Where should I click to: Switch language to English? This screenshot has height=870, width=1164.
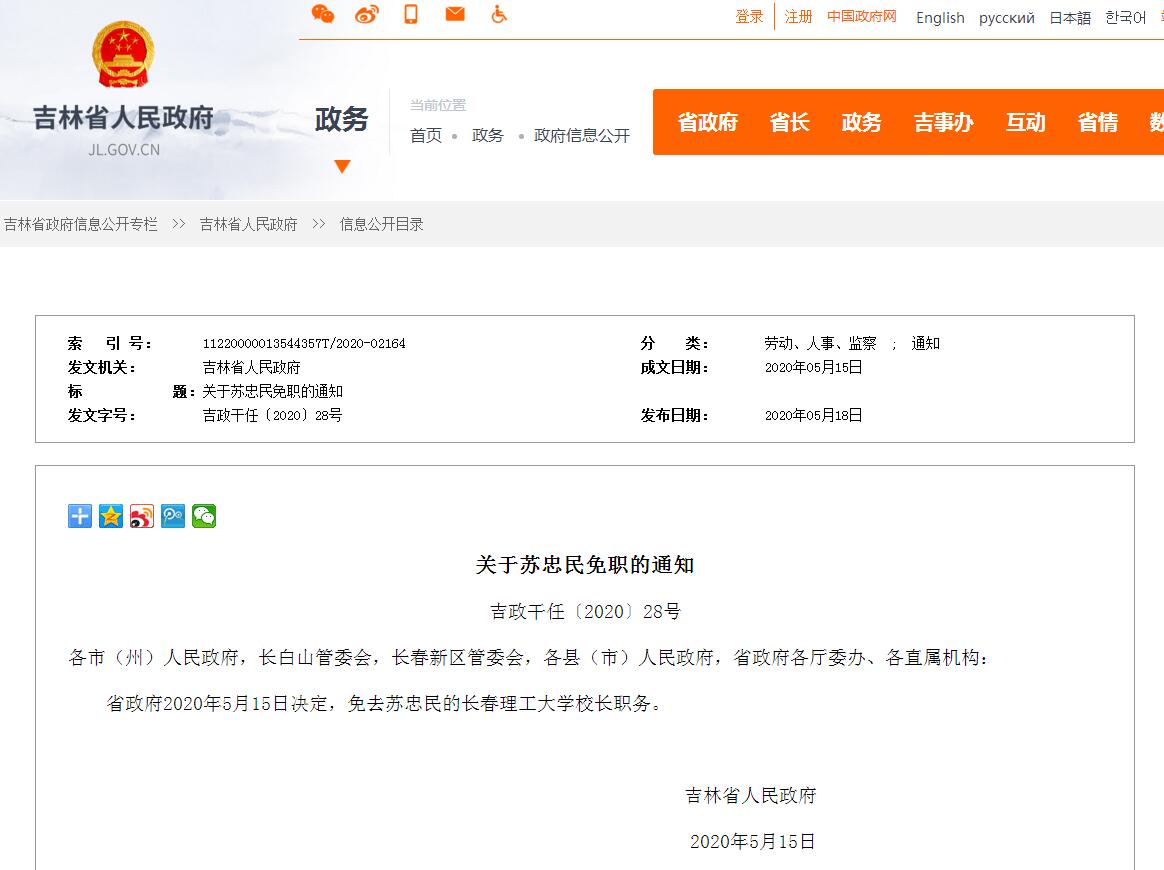pos(940,18)
